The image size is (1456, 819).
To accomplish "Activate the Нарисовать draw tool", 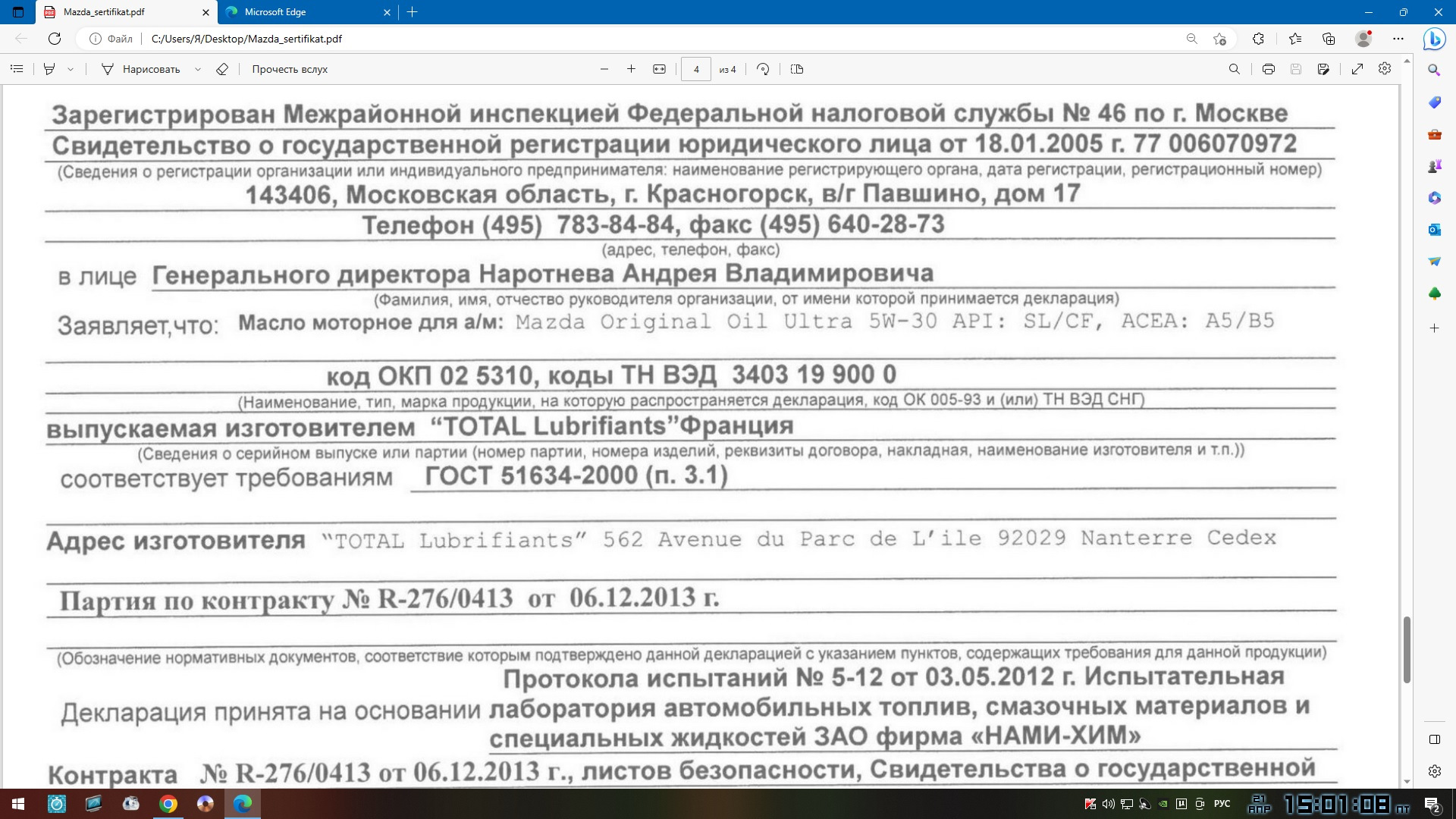I will point(141,69).
